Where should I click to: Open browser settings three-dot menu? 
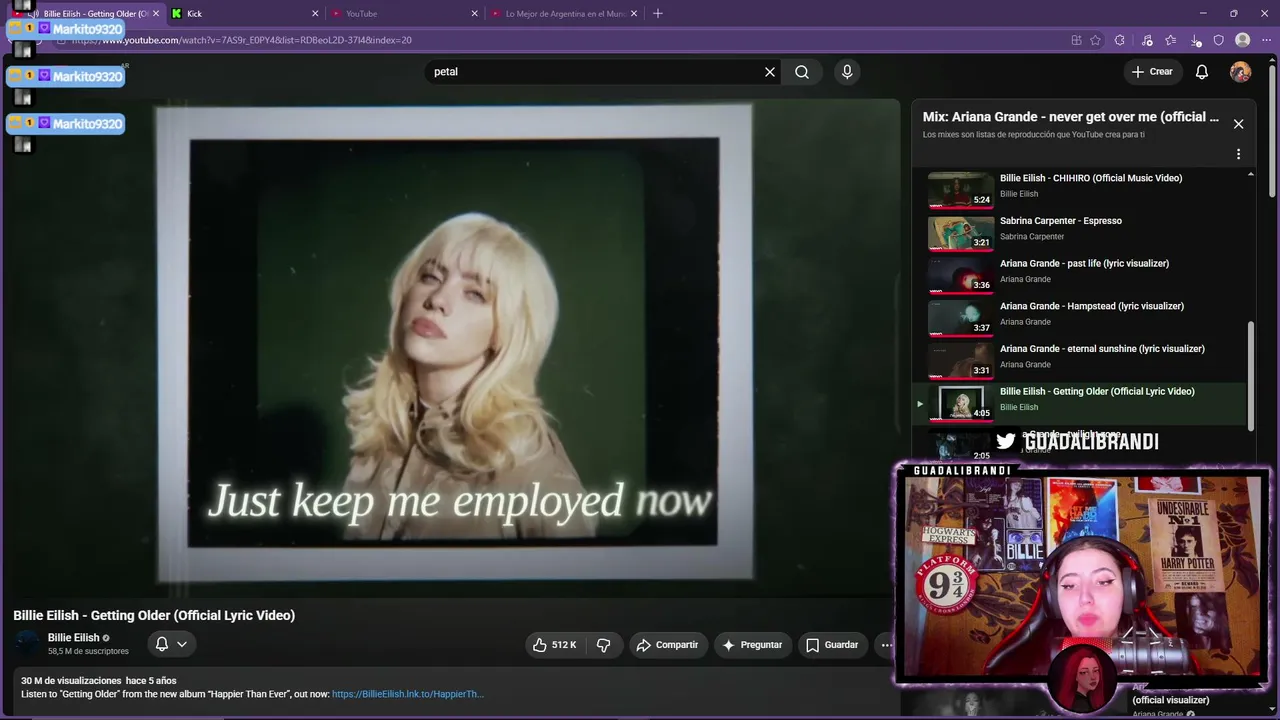tap(1266, 40)
